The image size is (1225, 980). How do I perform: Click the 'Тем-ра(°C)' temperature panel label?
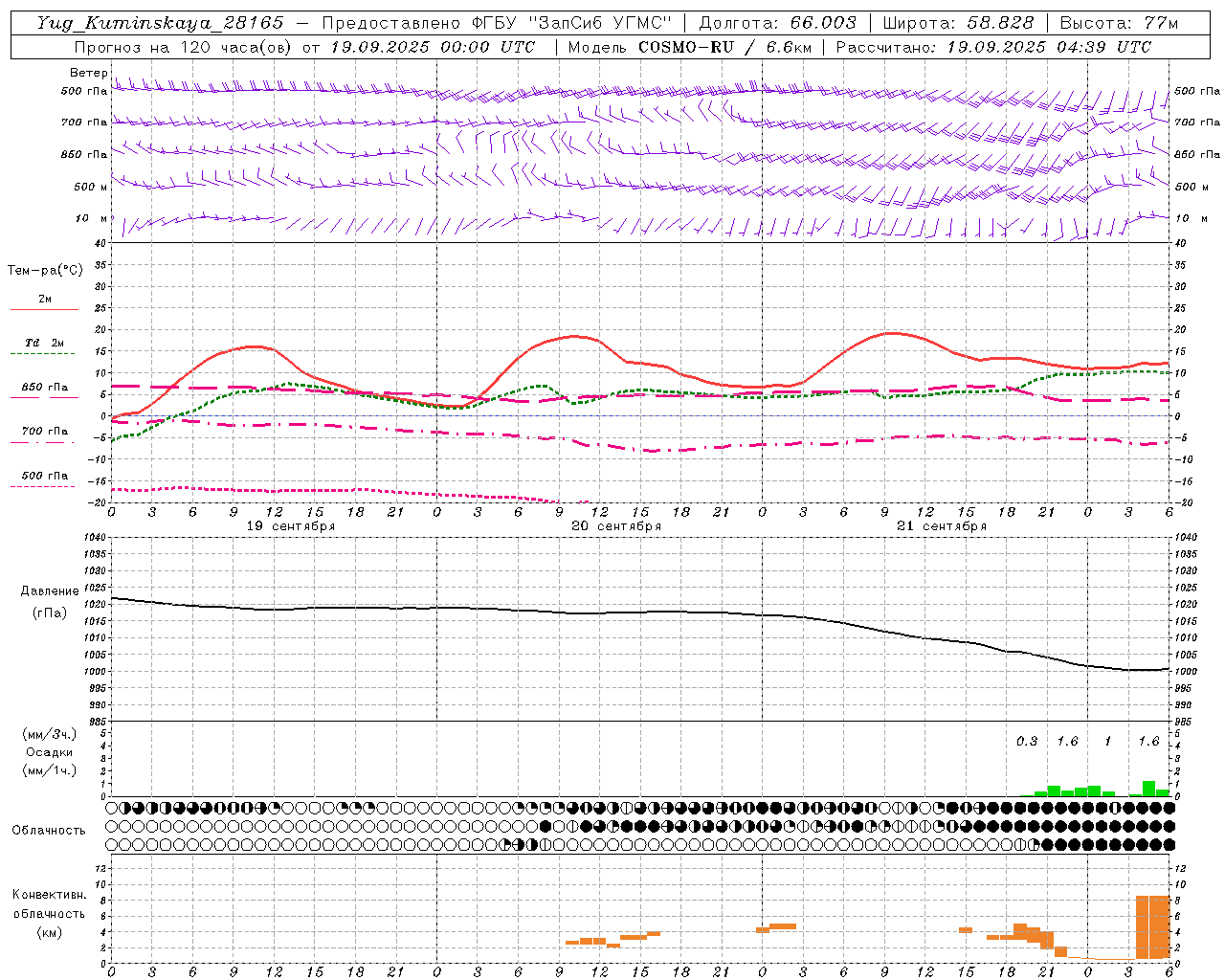click(x=45, y=270)
